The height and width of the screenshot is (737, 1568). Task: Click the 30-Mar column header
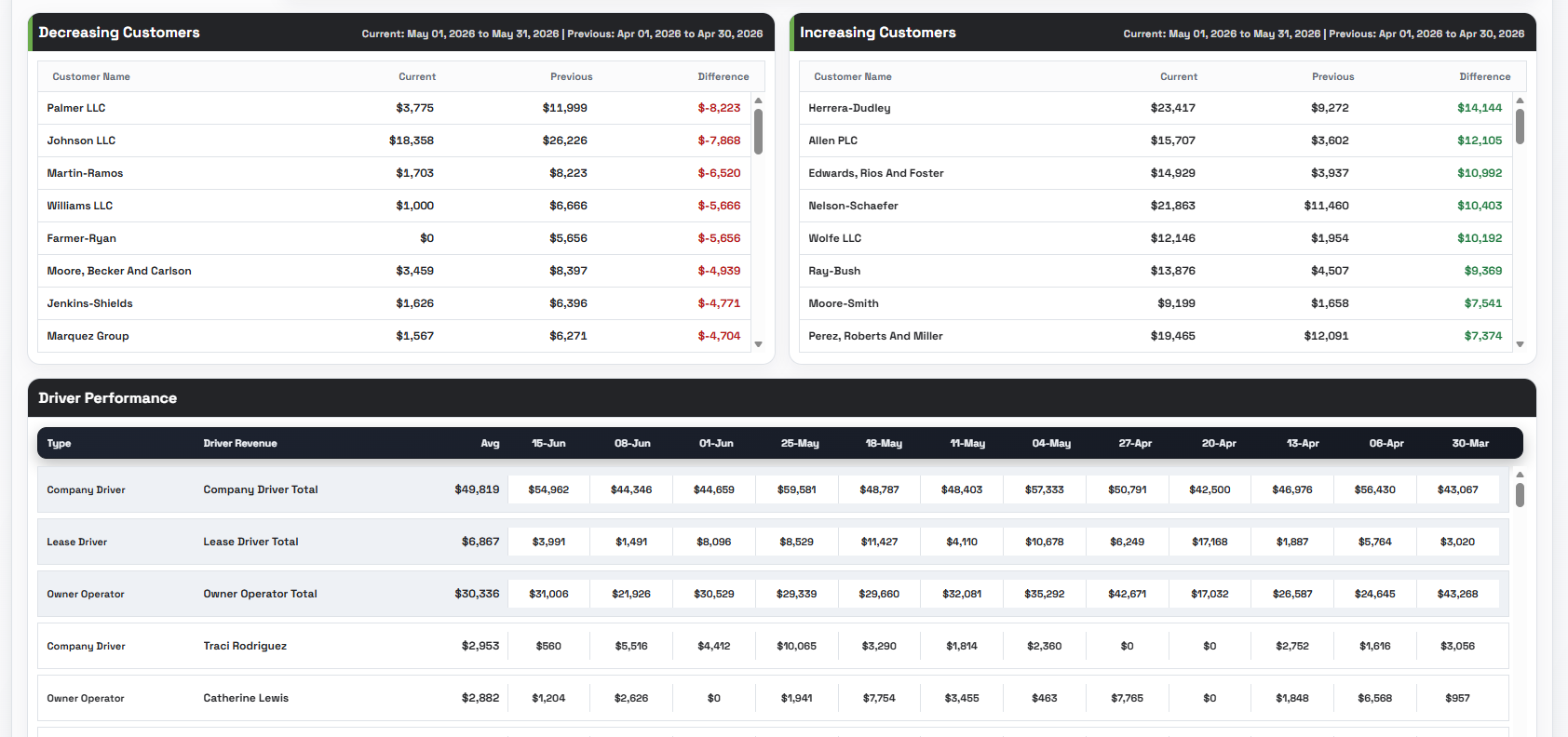tap(1470, 444)
